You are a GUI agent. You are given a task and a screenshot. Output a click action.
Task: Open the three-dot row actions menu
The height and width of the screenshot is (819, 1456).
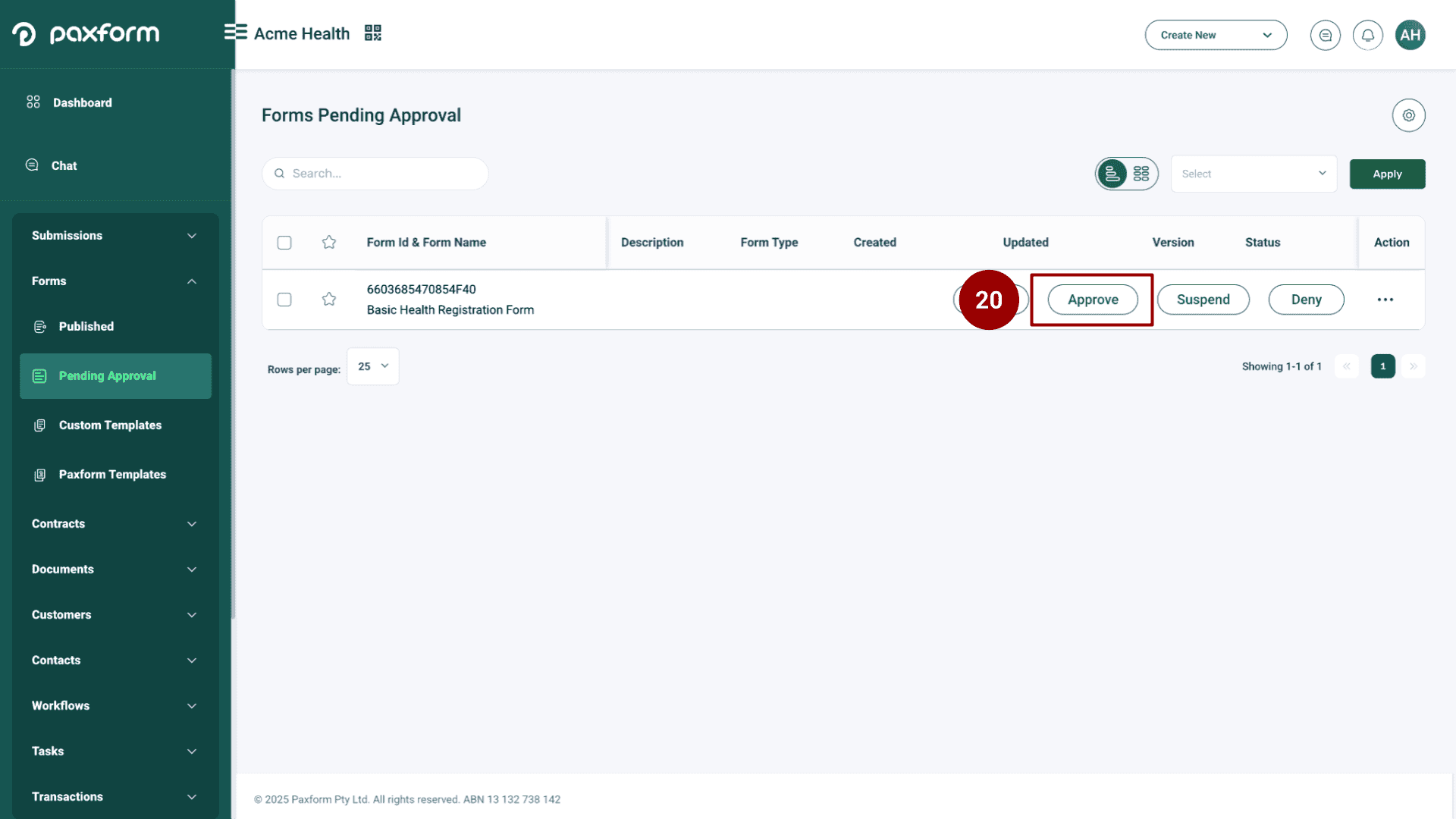pos(1385,300)
